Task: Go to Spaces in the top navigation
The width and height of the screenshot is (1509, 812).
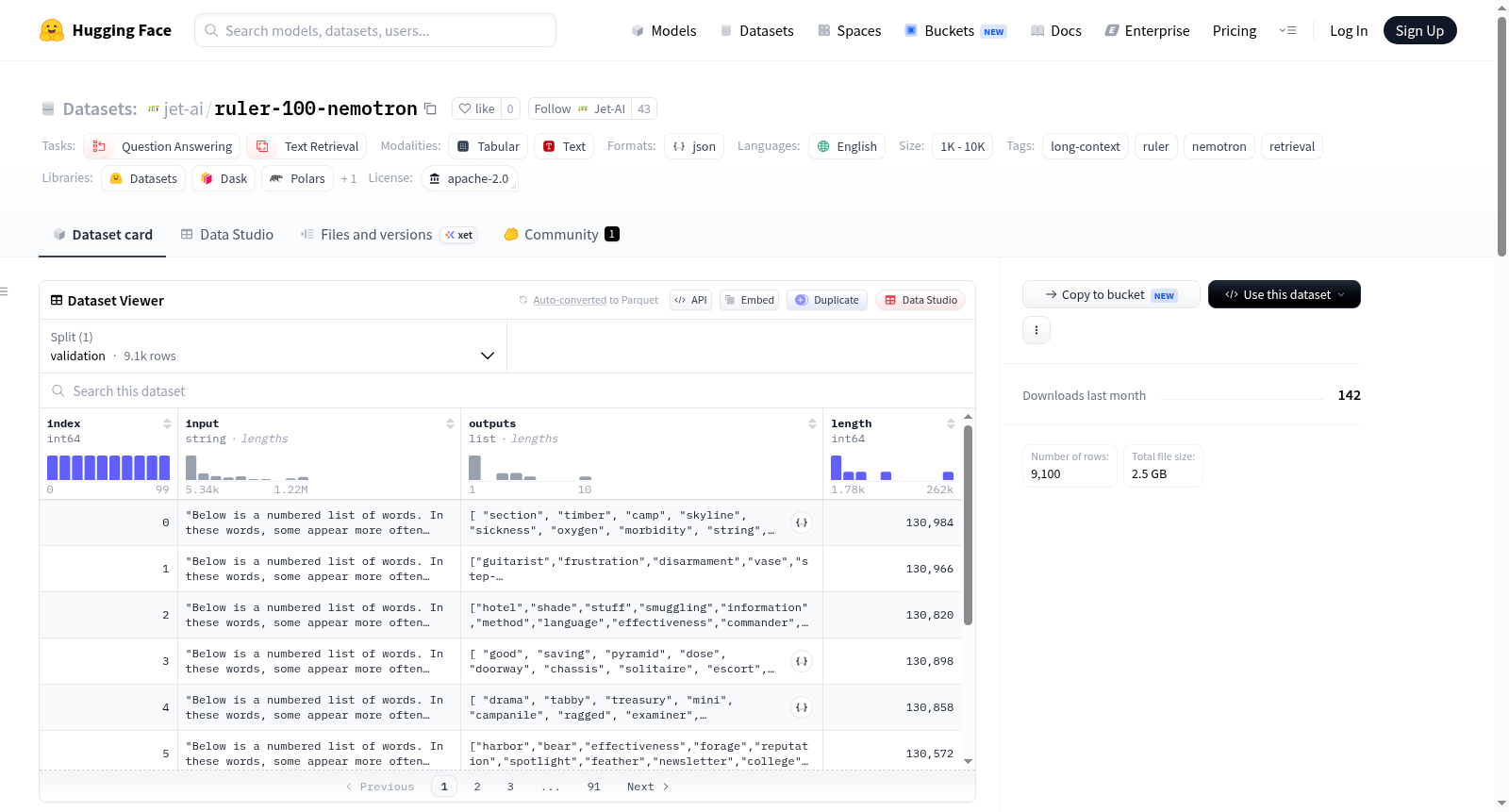Action: pos(849,30)
